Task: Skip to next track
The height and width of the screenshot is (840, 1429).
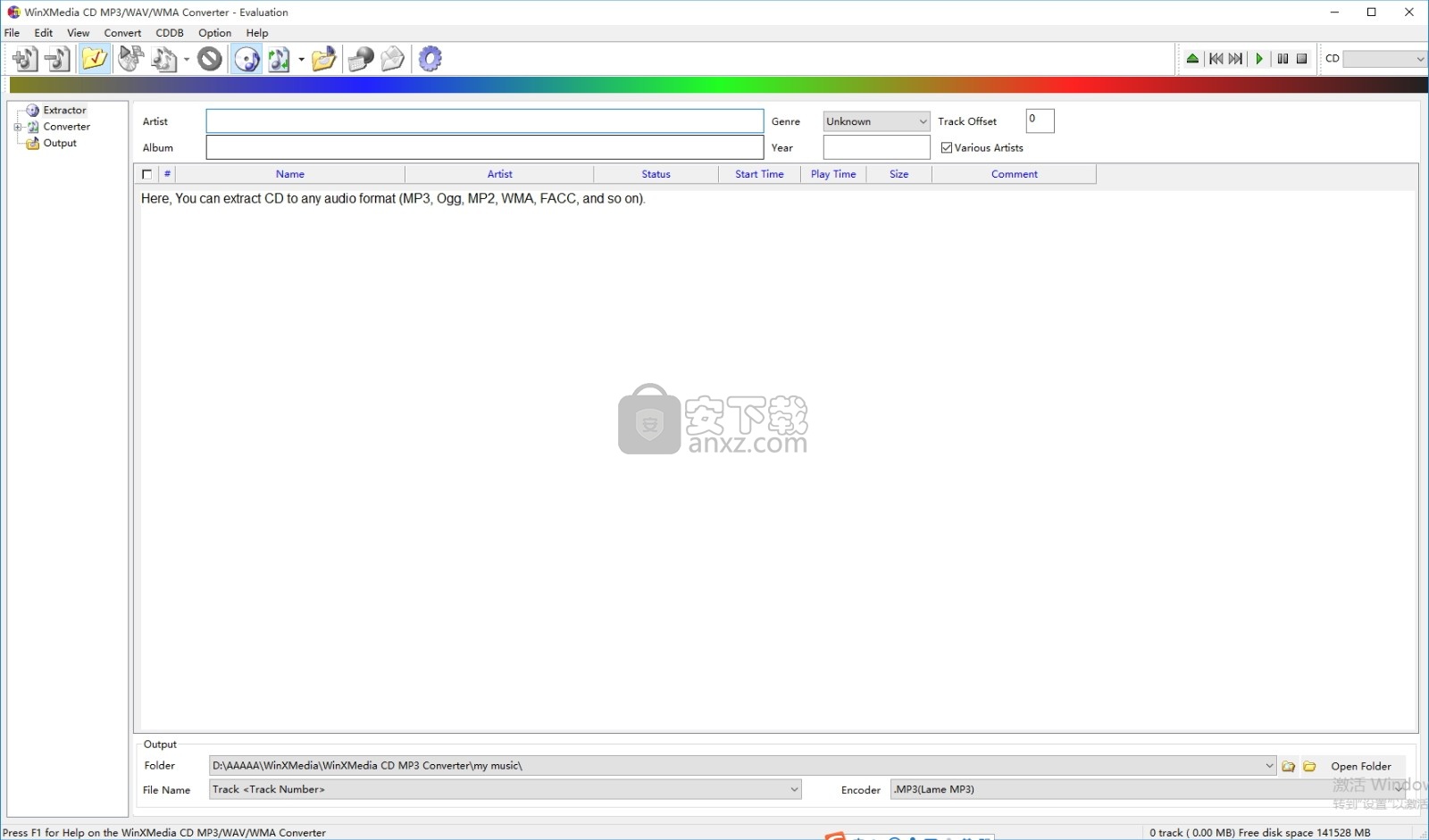Action: pos(1236,59)
